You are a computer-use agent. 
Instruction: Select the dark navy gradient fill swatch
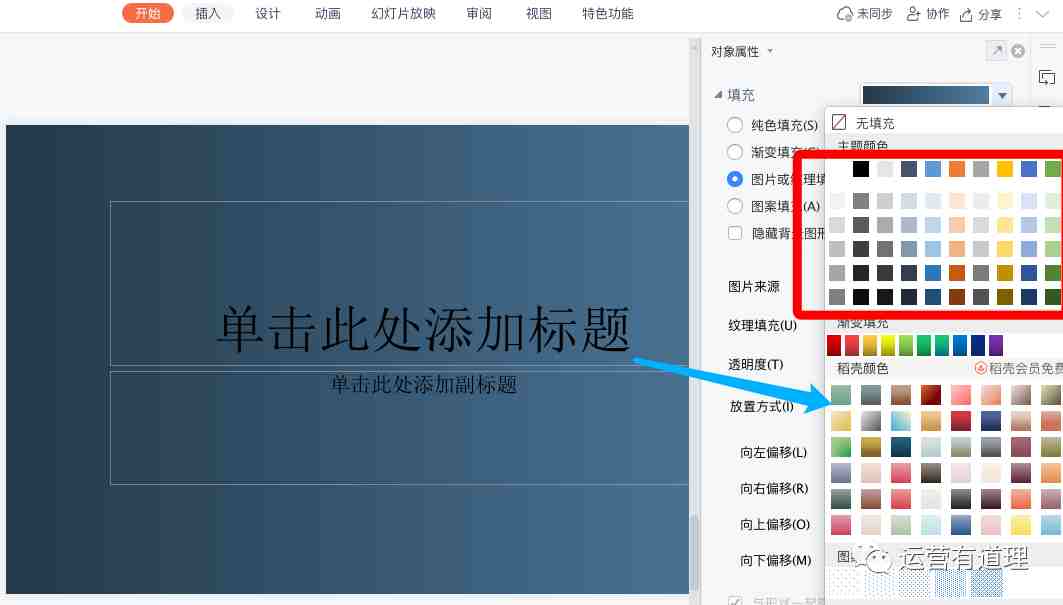978,345
